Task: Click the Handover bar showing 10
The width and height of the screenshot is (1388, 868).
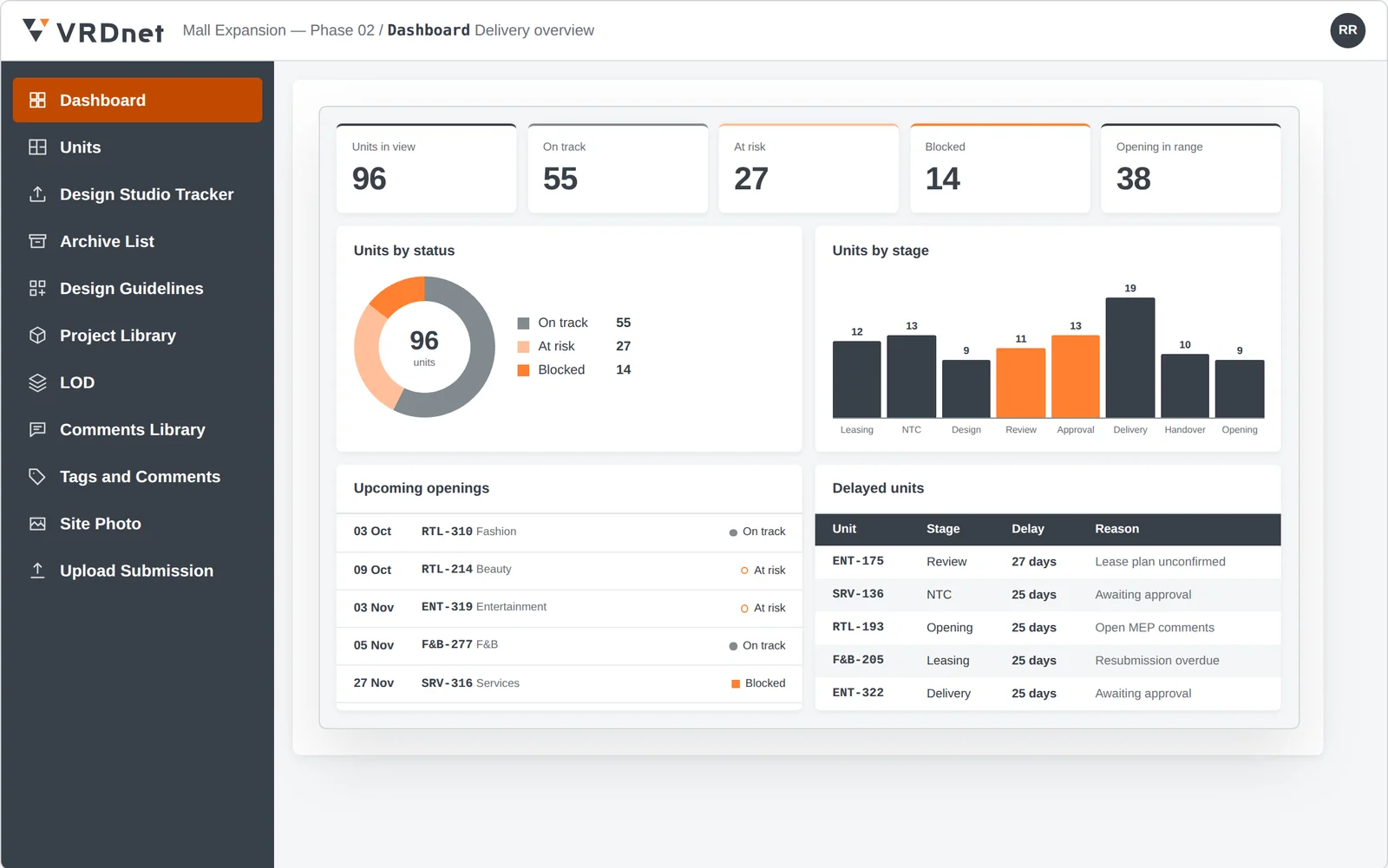Action: (1185, 386)
